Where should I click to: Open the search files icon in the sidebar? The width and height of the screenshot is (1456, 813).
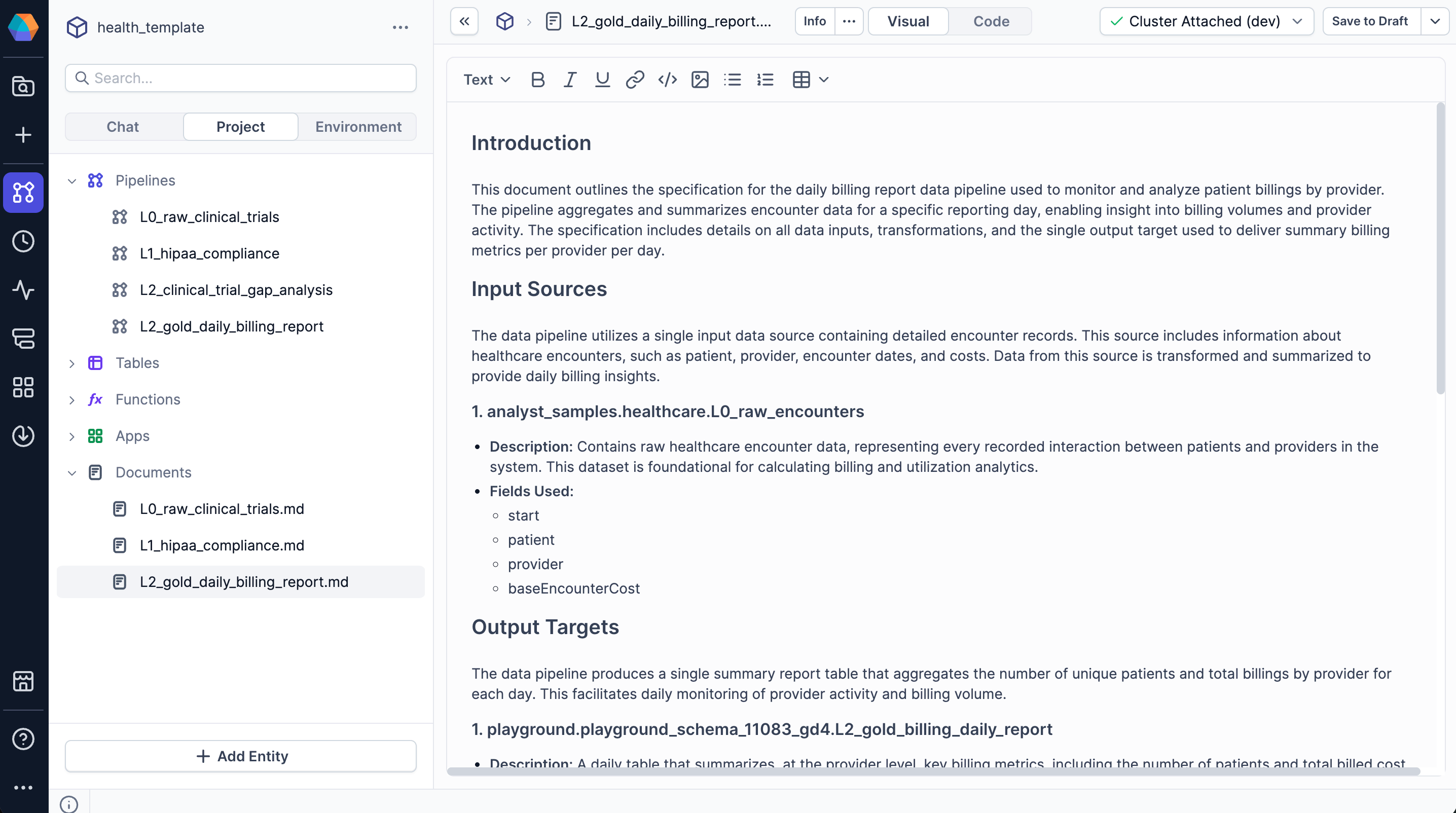coord(23,86)
